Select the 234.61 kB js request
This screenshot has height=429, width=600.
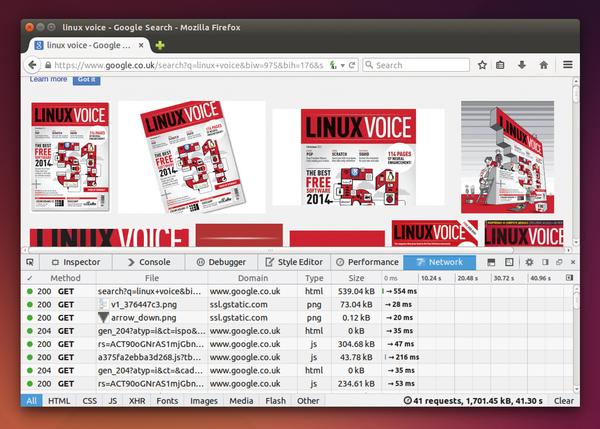click(x=297, y=383)
